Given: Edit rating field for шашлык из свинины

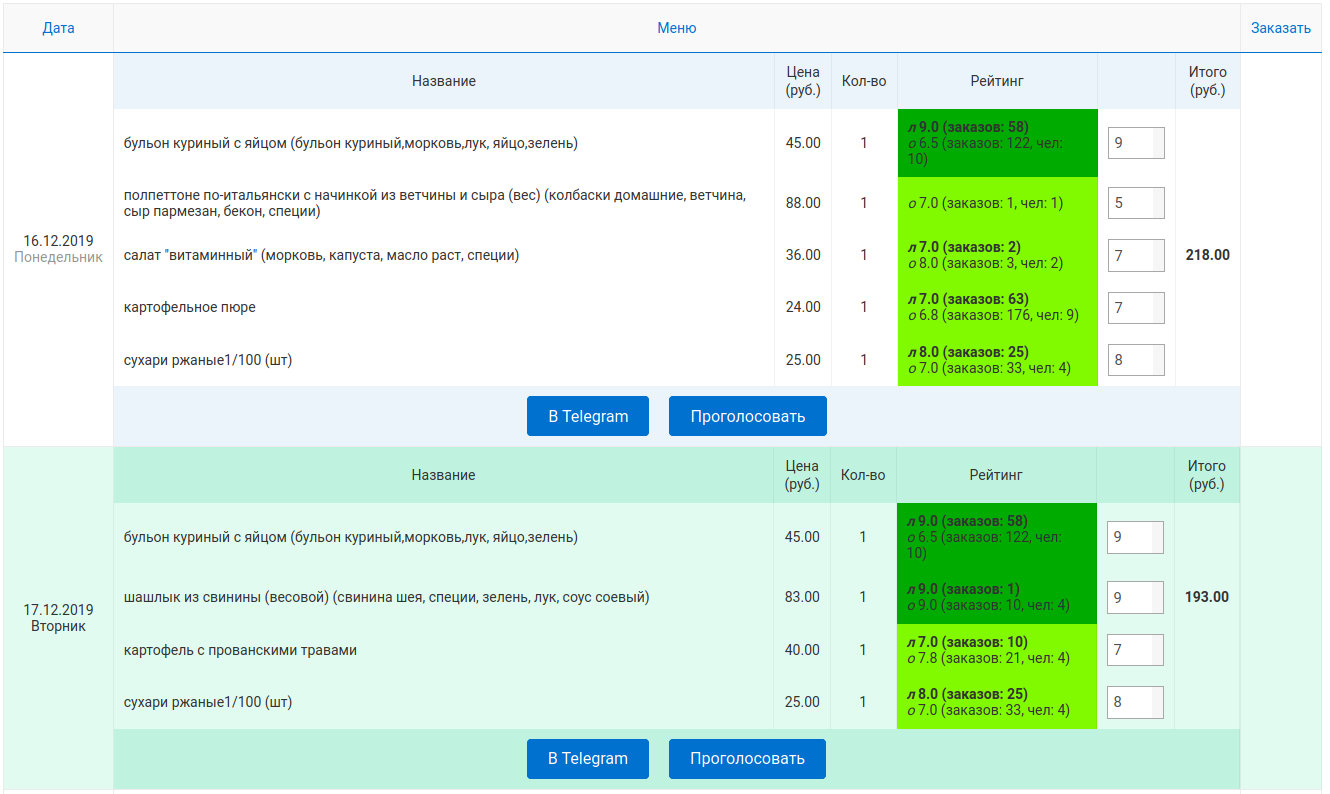Looking at the screenshot, I should tap(1135, 597).
